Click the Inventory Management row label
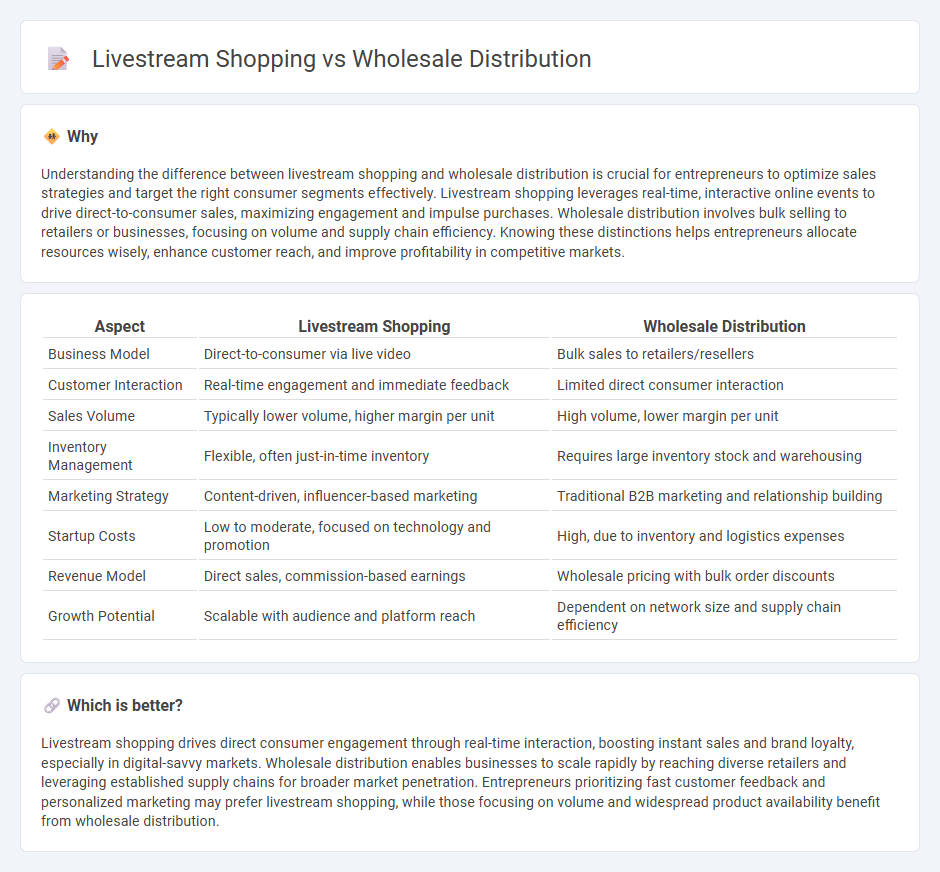The width and height of the screenshot is (940, 872). pyautogui.click(x=90, y=456)
